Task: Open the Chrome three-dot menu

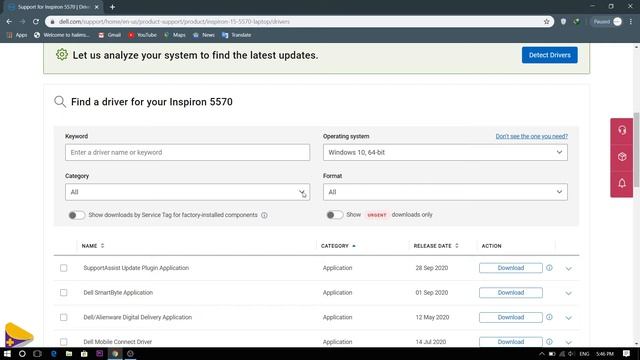Action: (x=631, y=22)
